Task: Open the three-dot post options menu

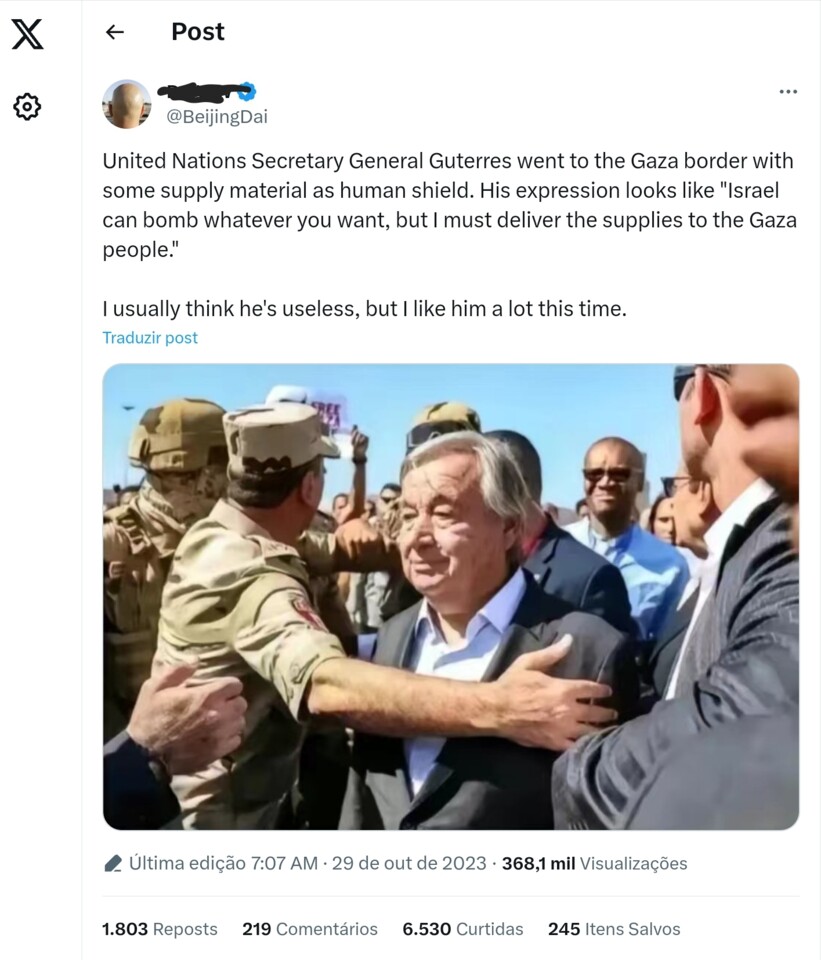Action: [x=788, y=91]
